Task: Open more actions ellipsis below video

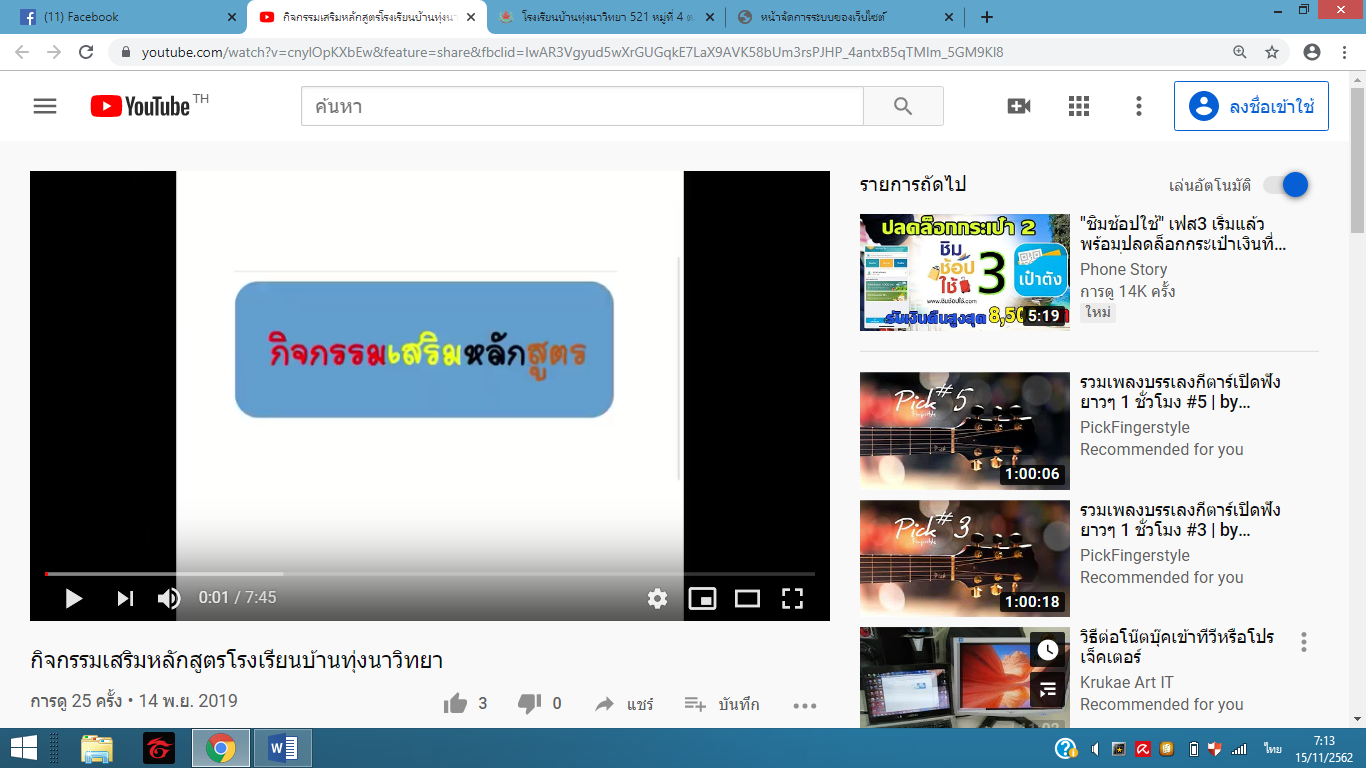Action: (805, 705)
